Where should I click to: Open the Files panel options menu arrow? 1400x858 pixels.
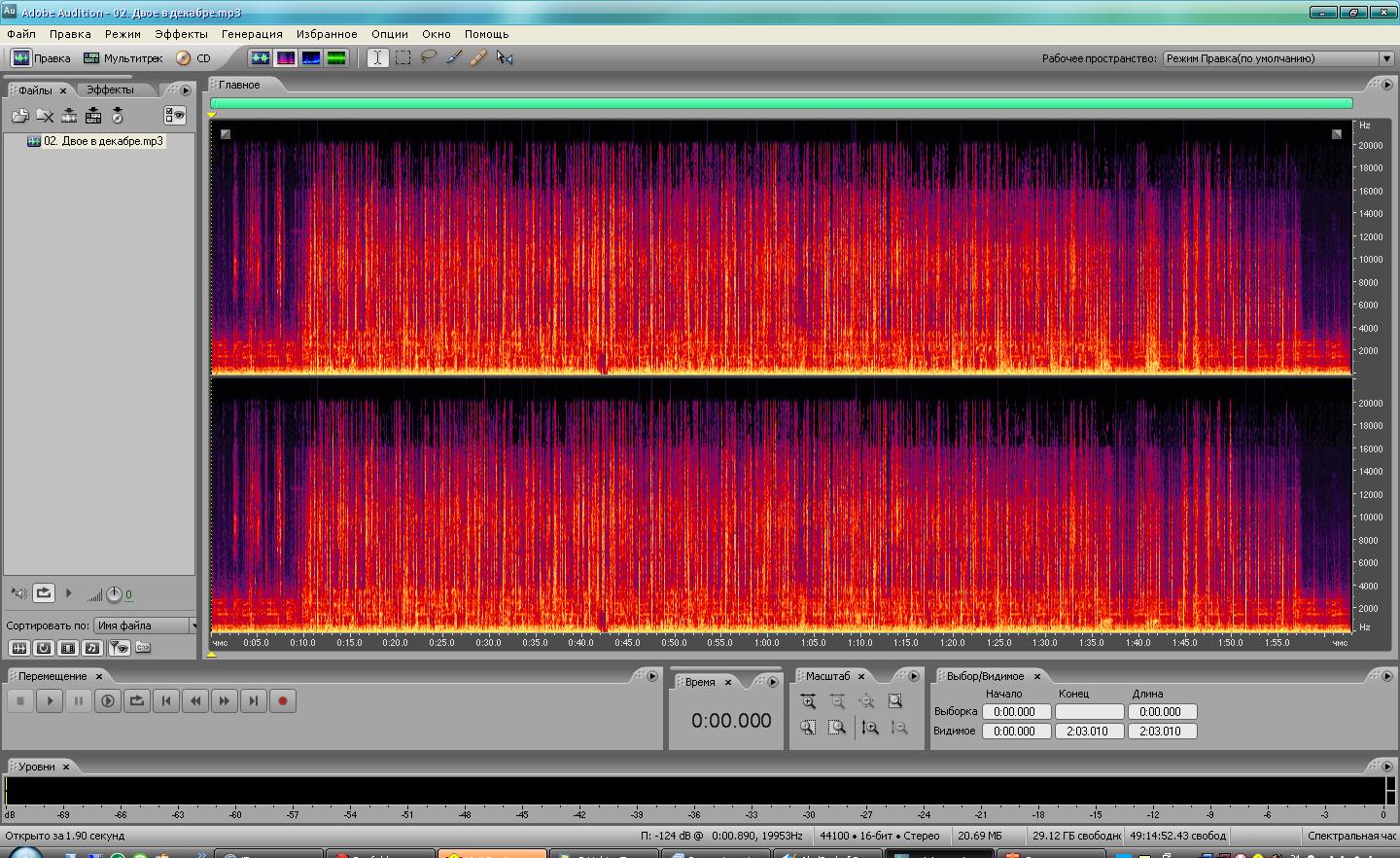click(186, 89)
